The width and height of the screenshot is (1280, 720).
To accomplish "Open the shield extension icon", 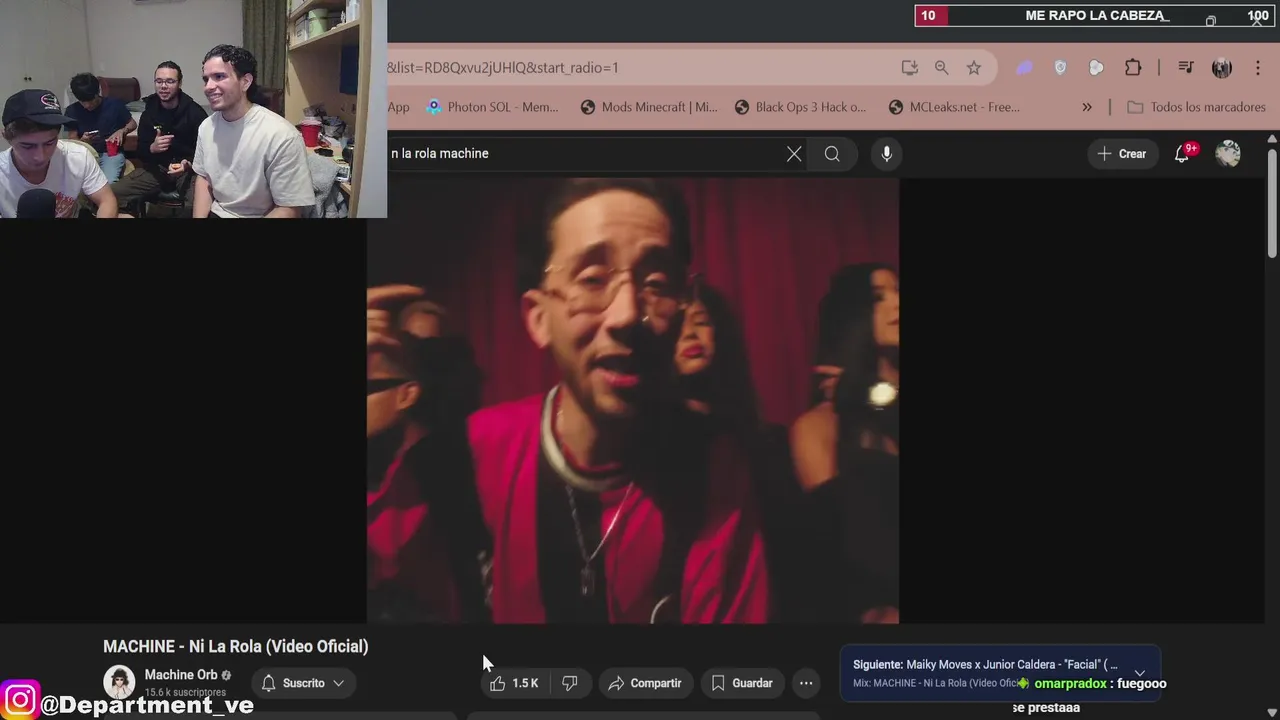I will 1061,68.
